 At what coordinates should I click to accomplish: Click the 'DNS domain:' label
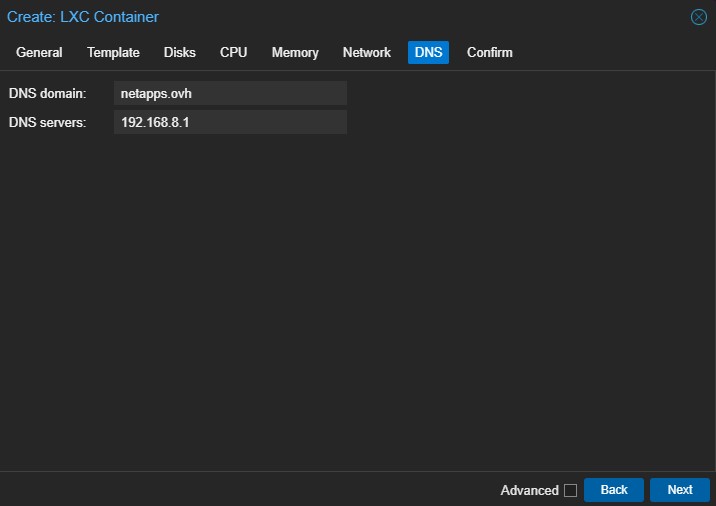[48, 93]
